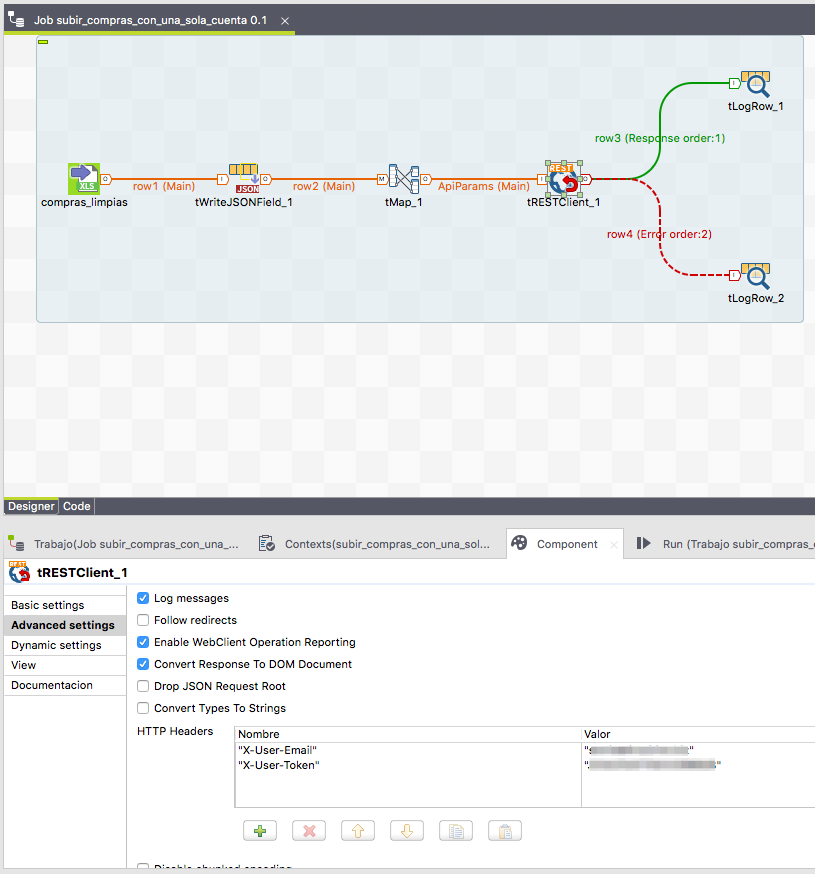815x874 pixels.
Task: Click the compras_limpias label text
Action: coord(84,202)
